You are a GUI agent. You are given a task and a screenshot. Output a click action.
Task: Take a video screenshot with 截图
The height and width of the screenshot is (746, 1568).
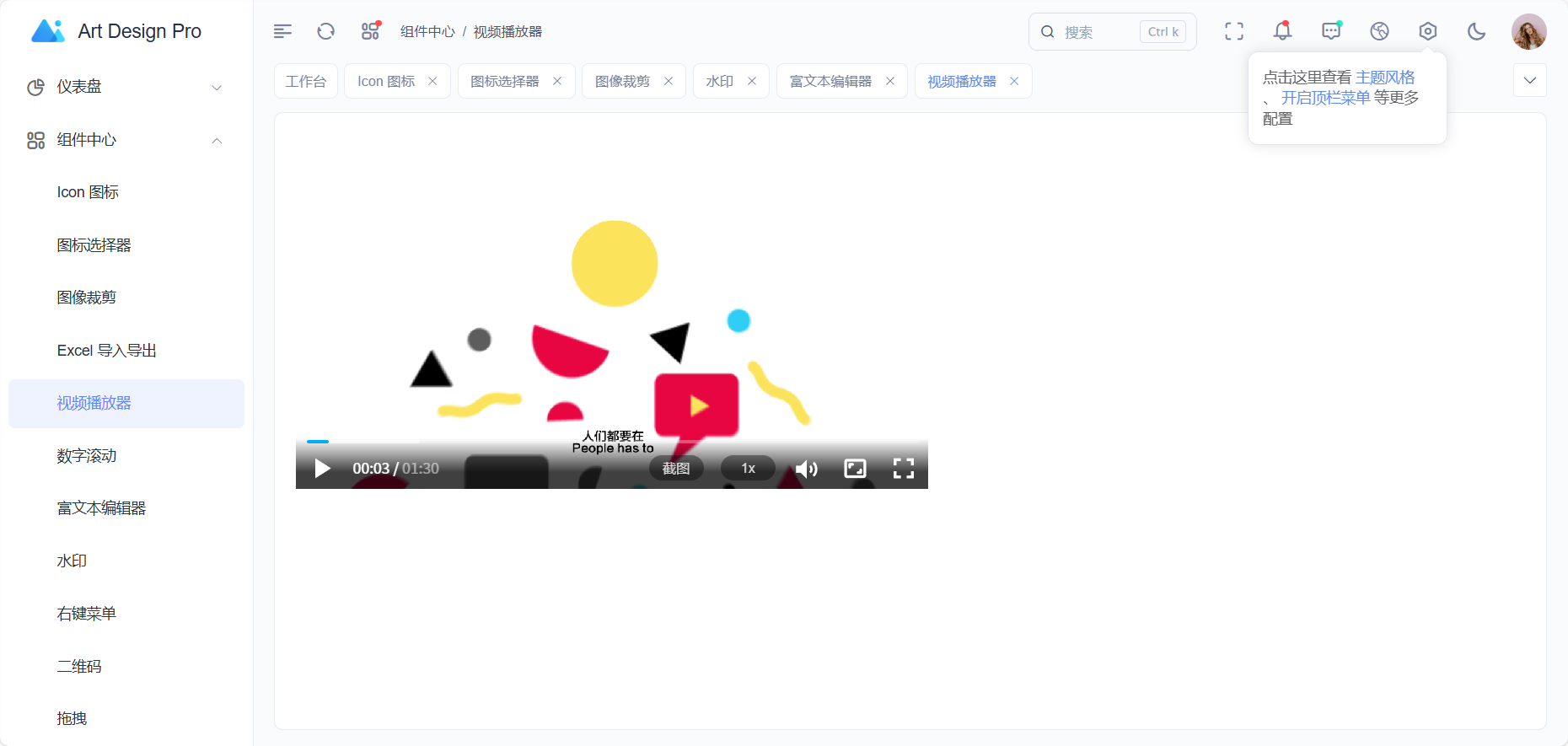click(676, 468)
